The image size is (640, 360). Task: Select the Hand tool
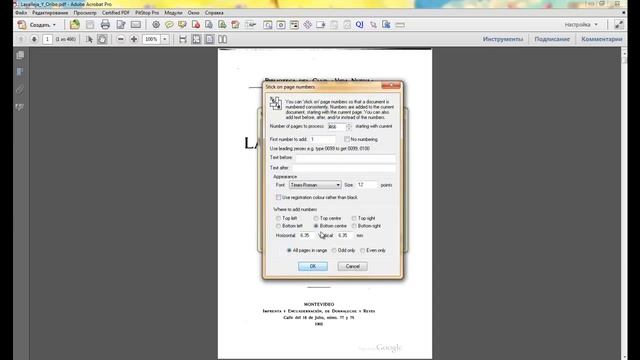coord(102,39)
